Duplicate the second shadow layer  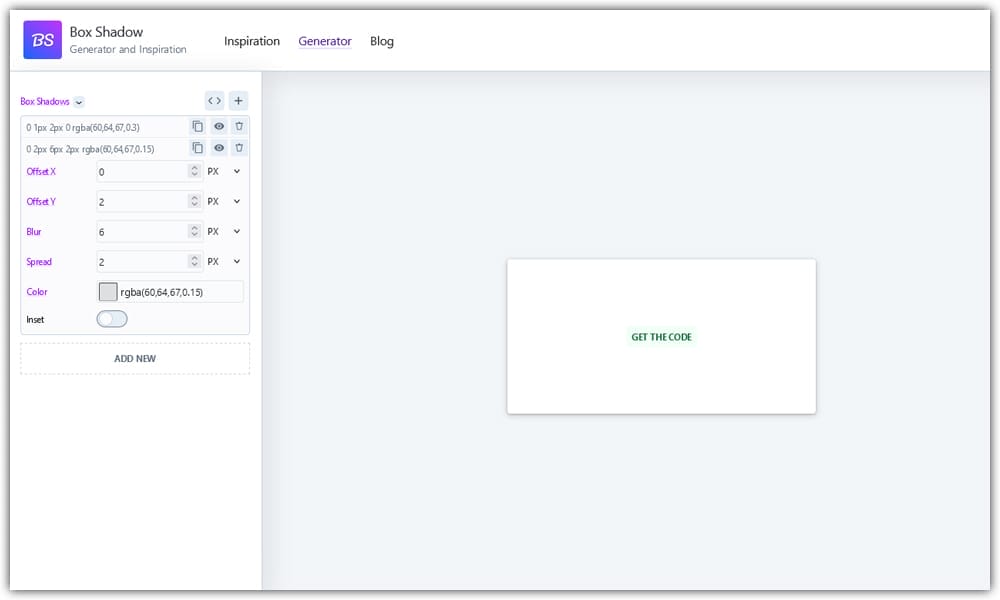(x=198, y=148)
